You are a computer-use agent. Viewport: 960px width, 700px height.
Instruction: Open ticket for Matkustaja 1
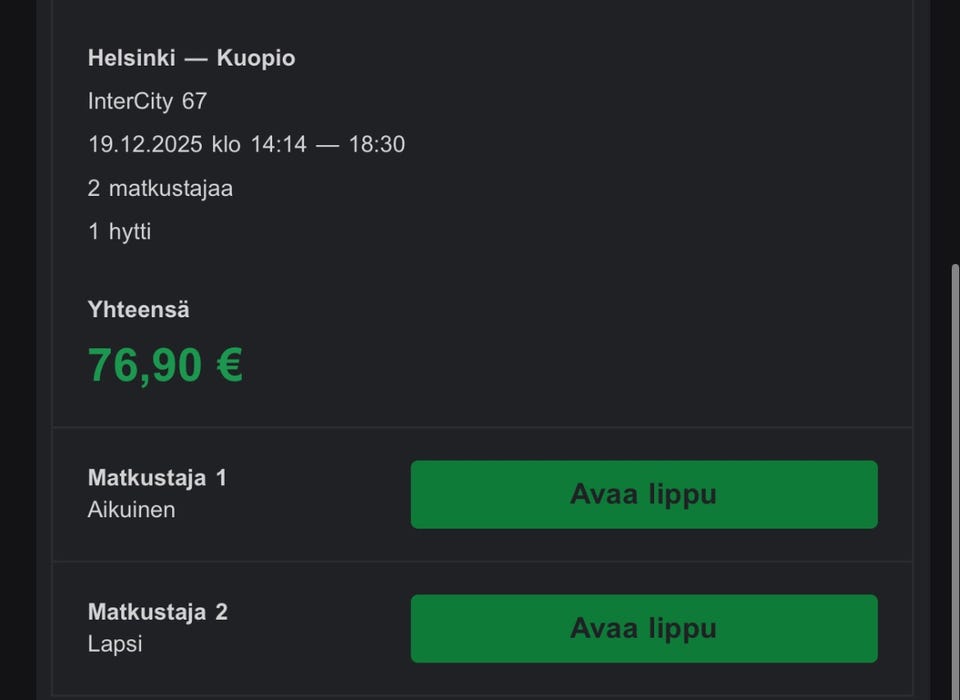pos(643,494)
